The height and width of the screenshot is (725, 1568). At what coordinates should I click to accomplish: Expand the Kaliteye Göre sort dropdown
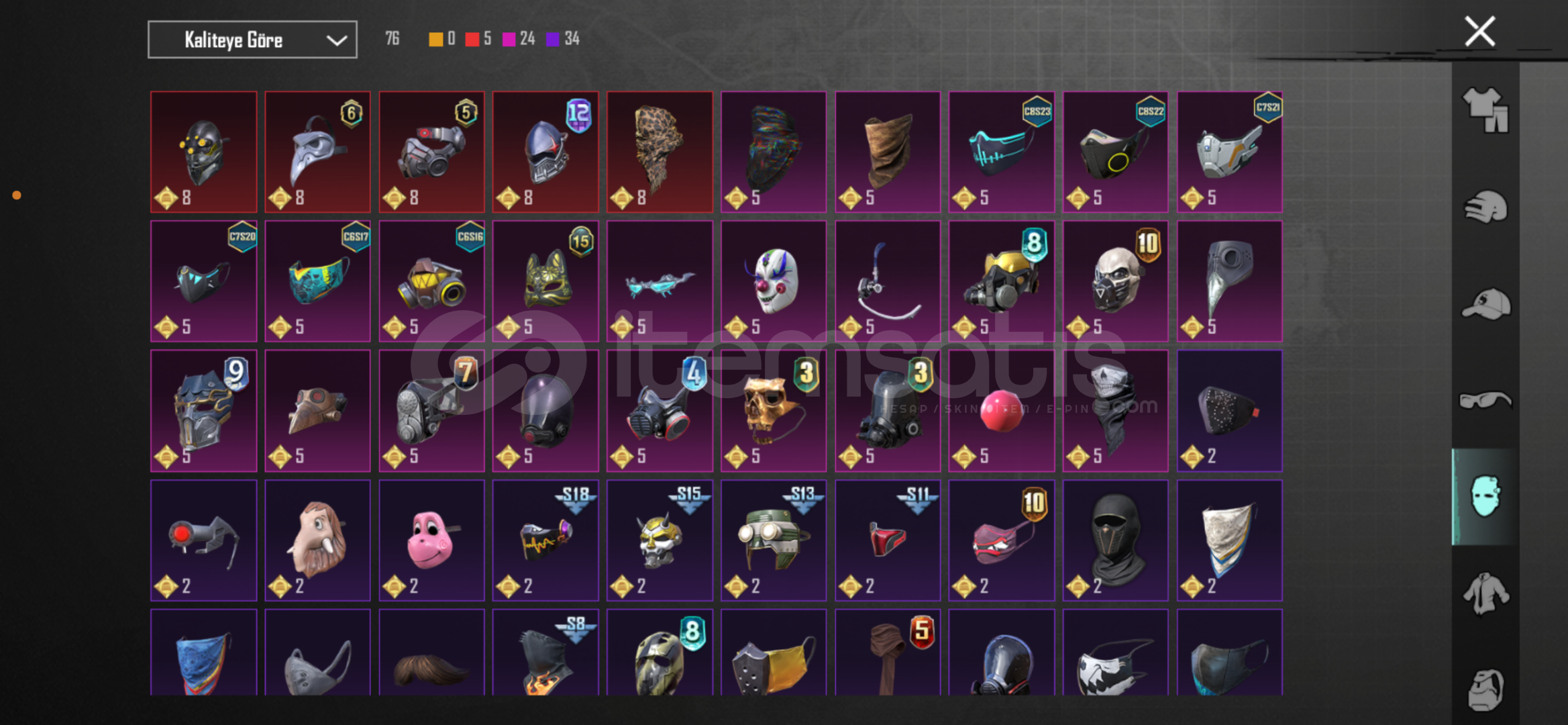(252, 40)
